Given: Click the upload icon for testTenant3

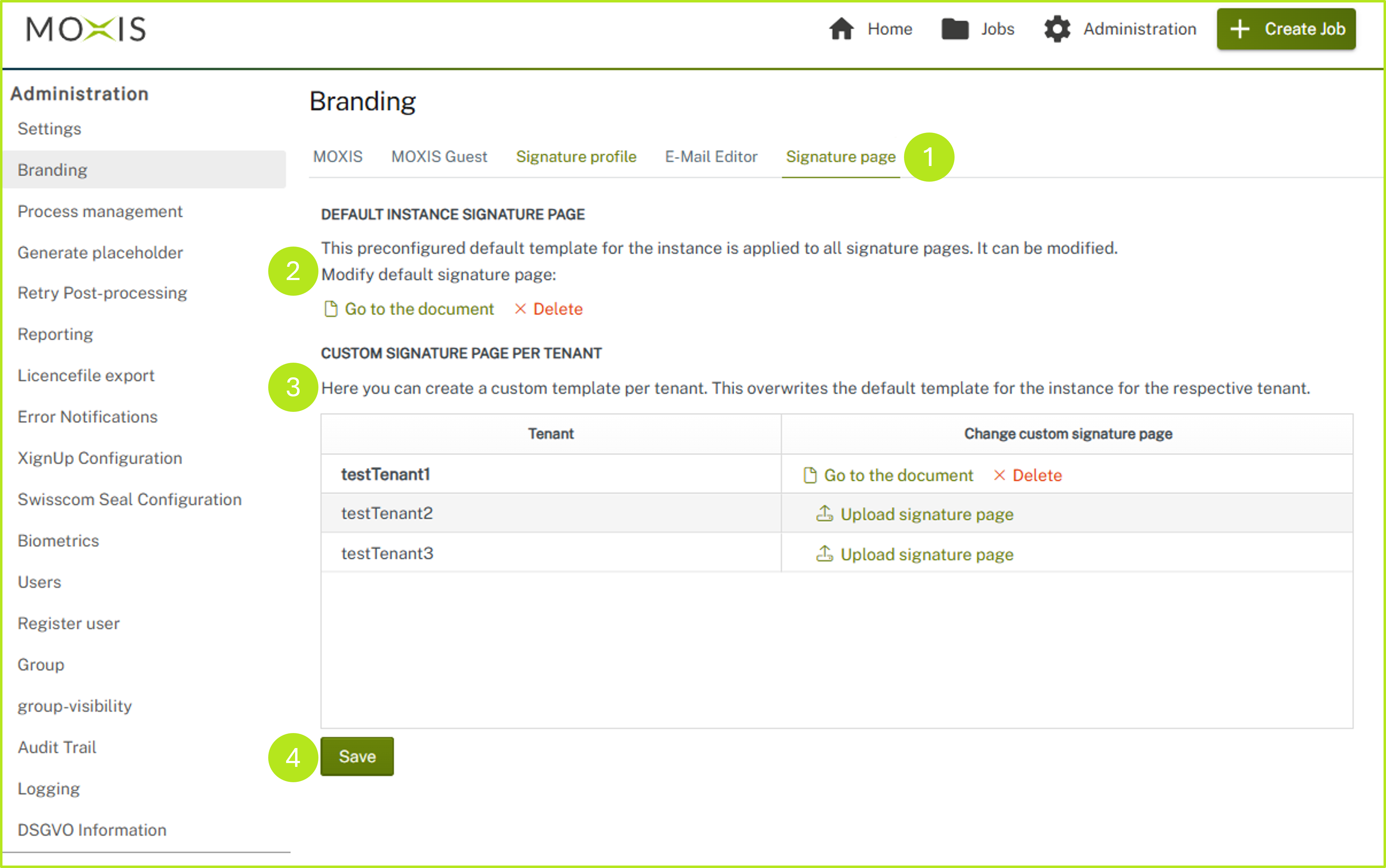Looking at the screenshot, I should (824, 554).
